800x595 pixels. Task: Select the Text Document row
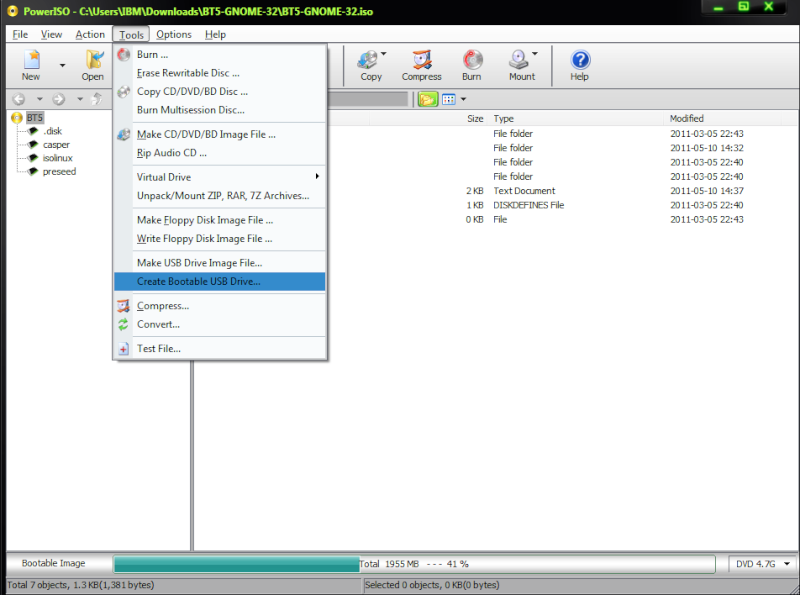(x=524, y=191)
